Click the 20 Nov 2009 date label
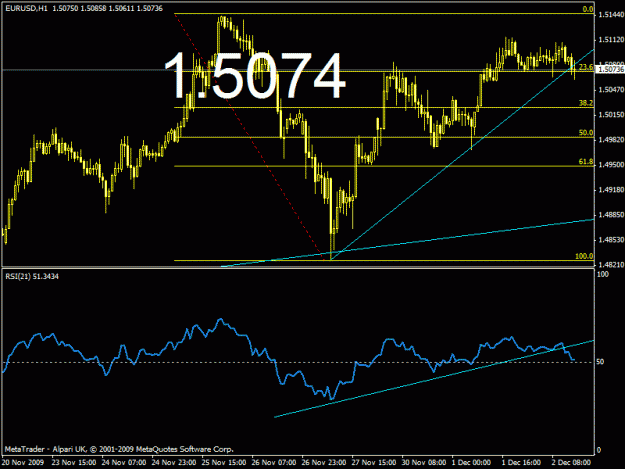The image size is (625, 469). (22, 463)
